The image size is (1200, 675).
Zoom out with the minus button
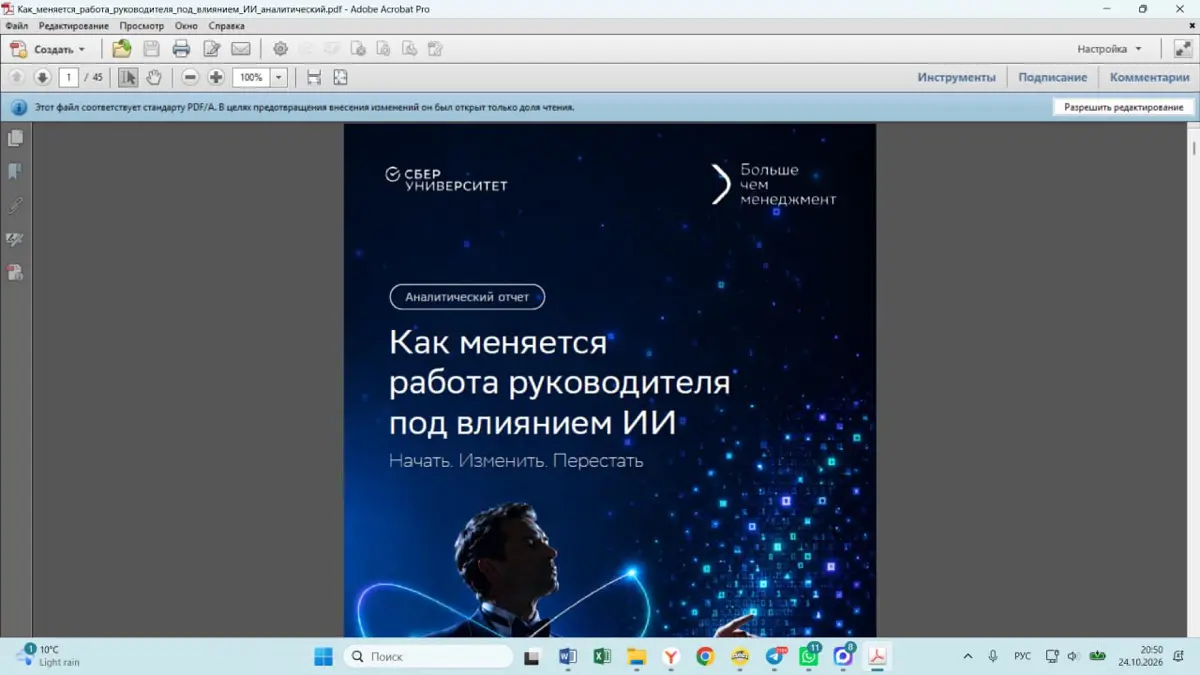[190, 77]
